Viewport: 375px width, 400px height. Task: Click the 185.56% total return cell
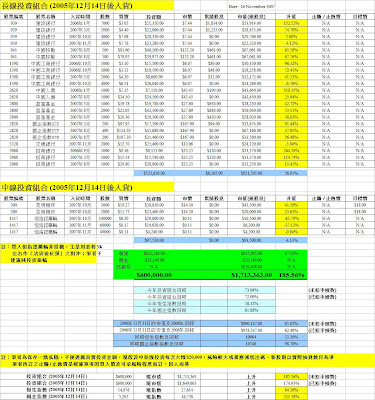click(291, 275)
